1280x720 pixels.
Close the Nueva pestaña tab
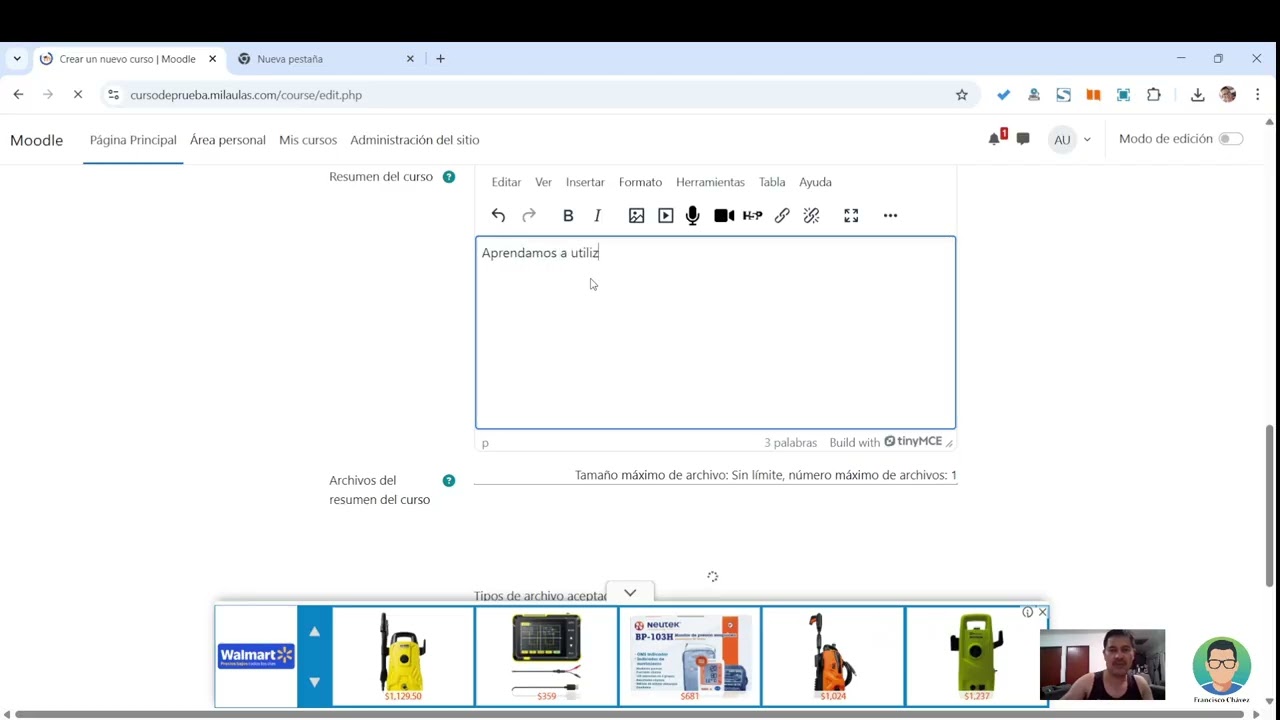click(x=410, y=59)
